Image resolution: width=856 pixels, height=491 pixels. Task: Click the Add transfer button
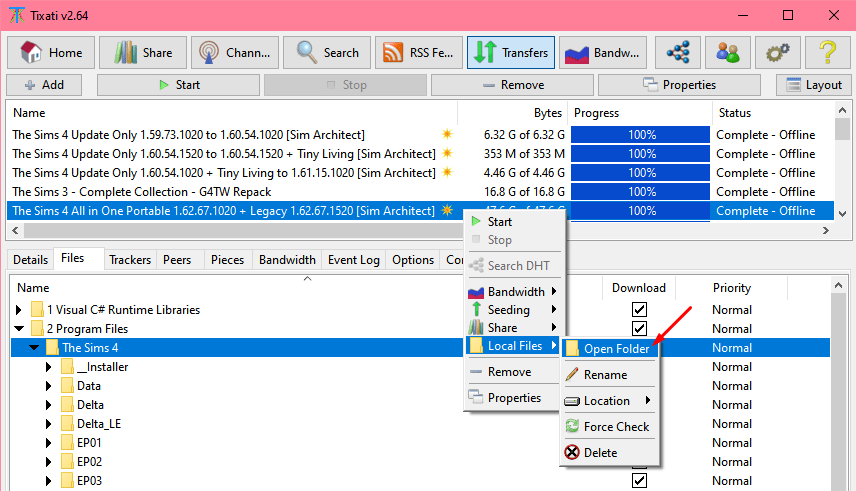point(44,85)
